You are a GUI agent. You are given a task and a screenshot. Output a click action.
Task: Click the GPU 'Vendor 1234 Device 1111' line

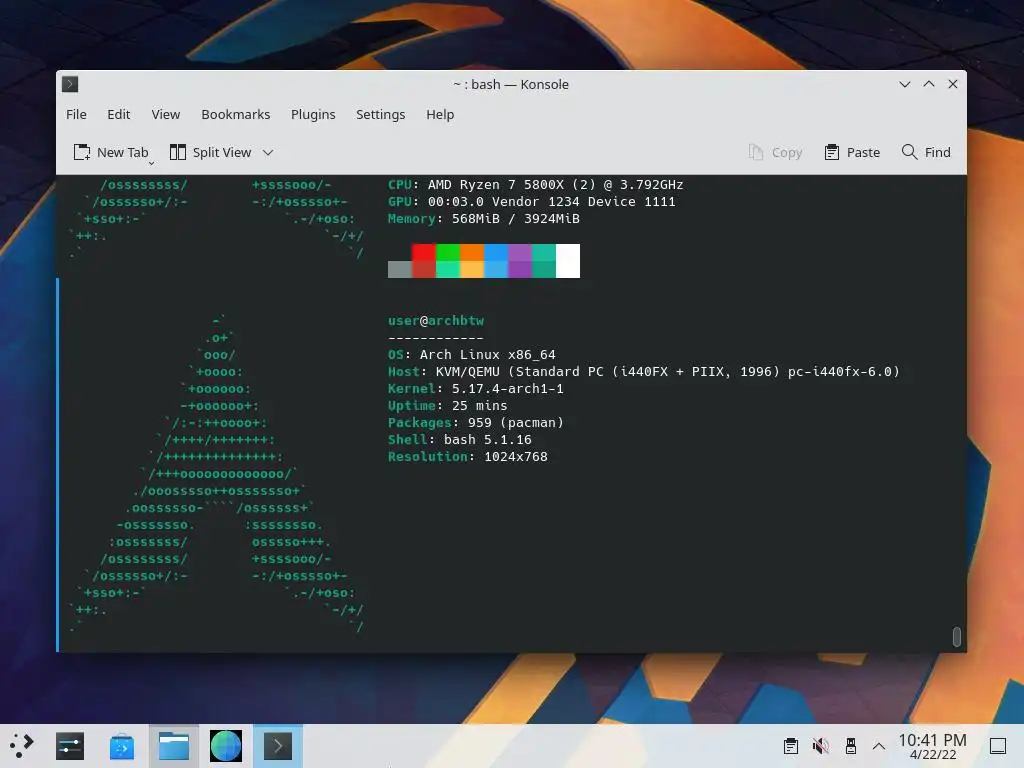pos(532,202)
